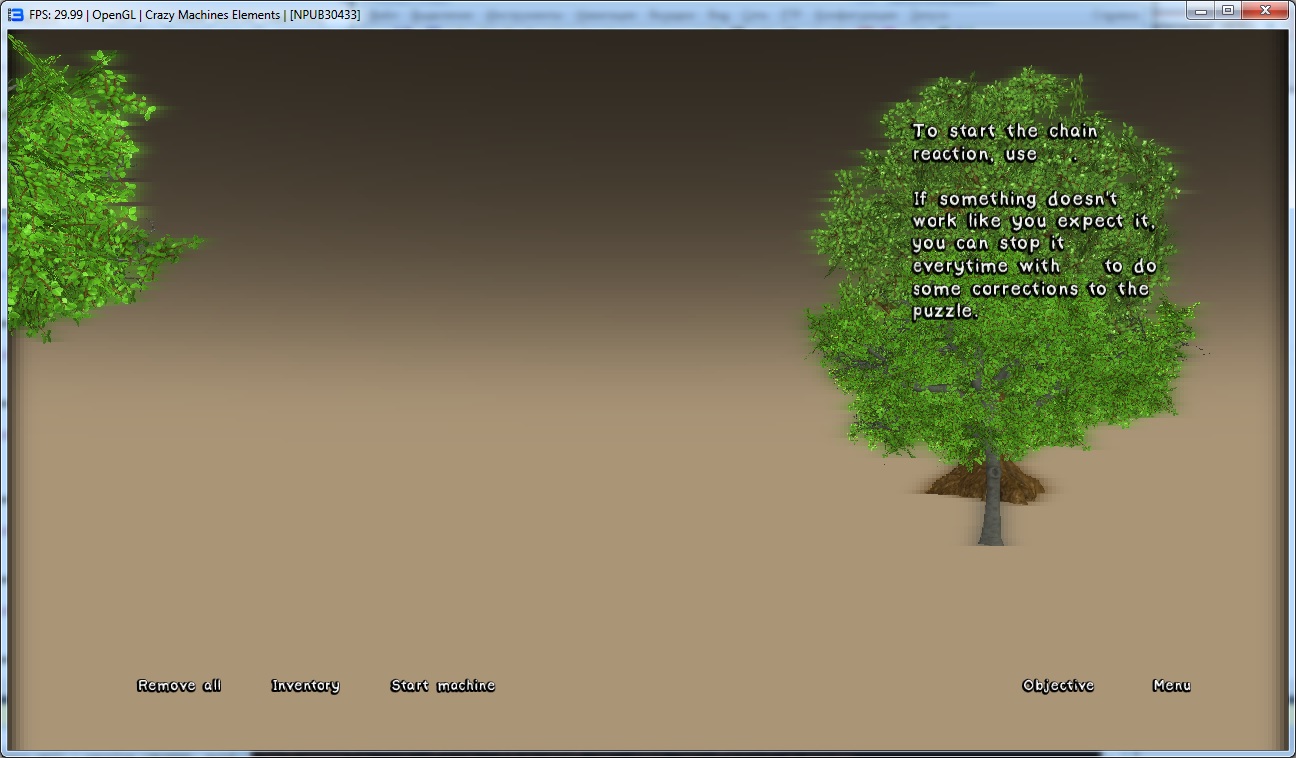Click the hint text 'If something doesn't work'

click(x=1034, y=255)
